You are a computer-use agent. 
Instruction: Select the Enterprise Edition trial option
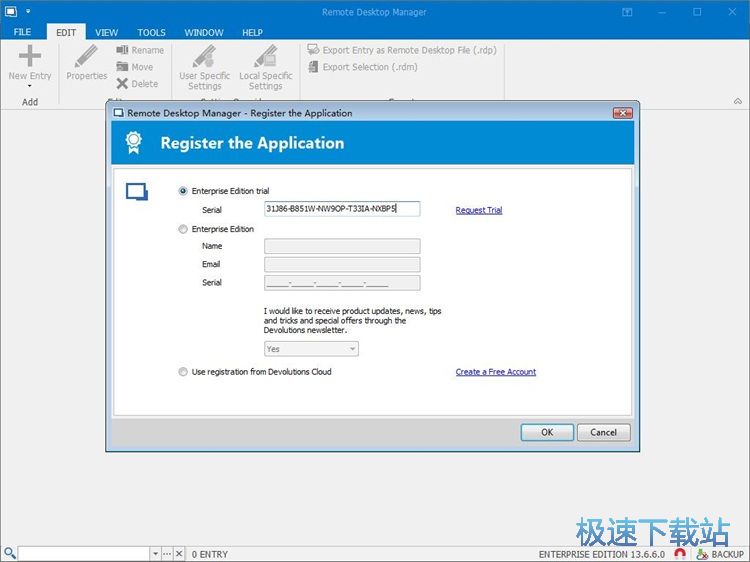[x=183, y=191]
